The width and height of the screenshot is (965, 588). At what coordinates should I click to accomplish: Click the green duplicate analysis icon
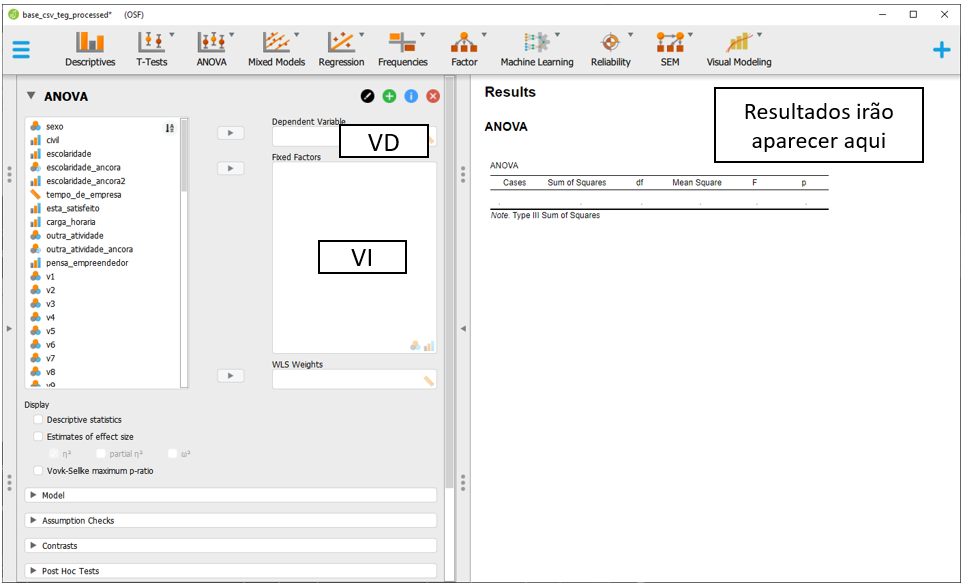389,96
